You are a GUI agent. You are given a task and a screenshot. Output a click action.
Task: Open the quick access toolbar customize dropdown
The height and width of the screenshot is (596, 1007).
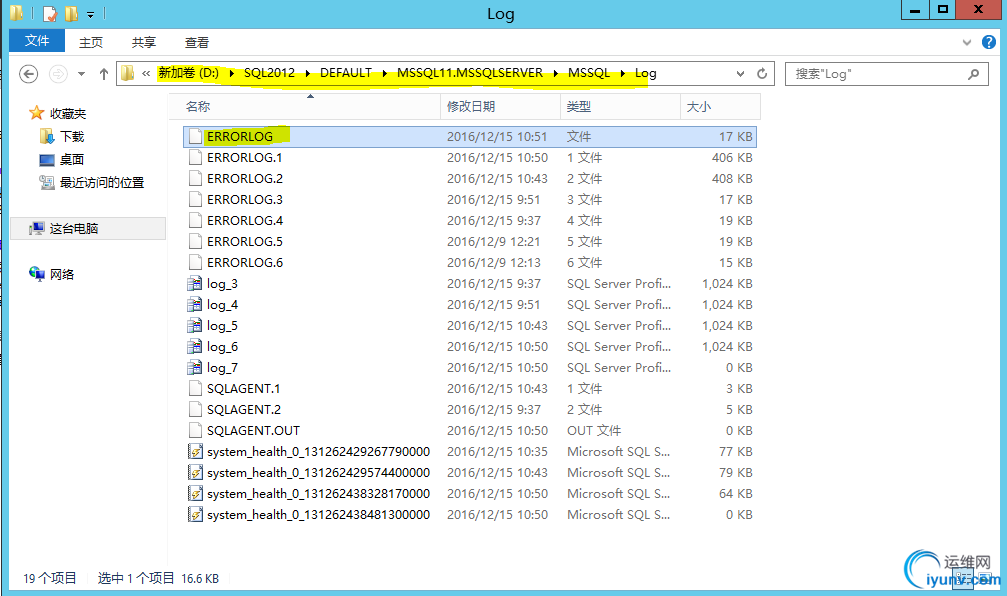point(91,14)
